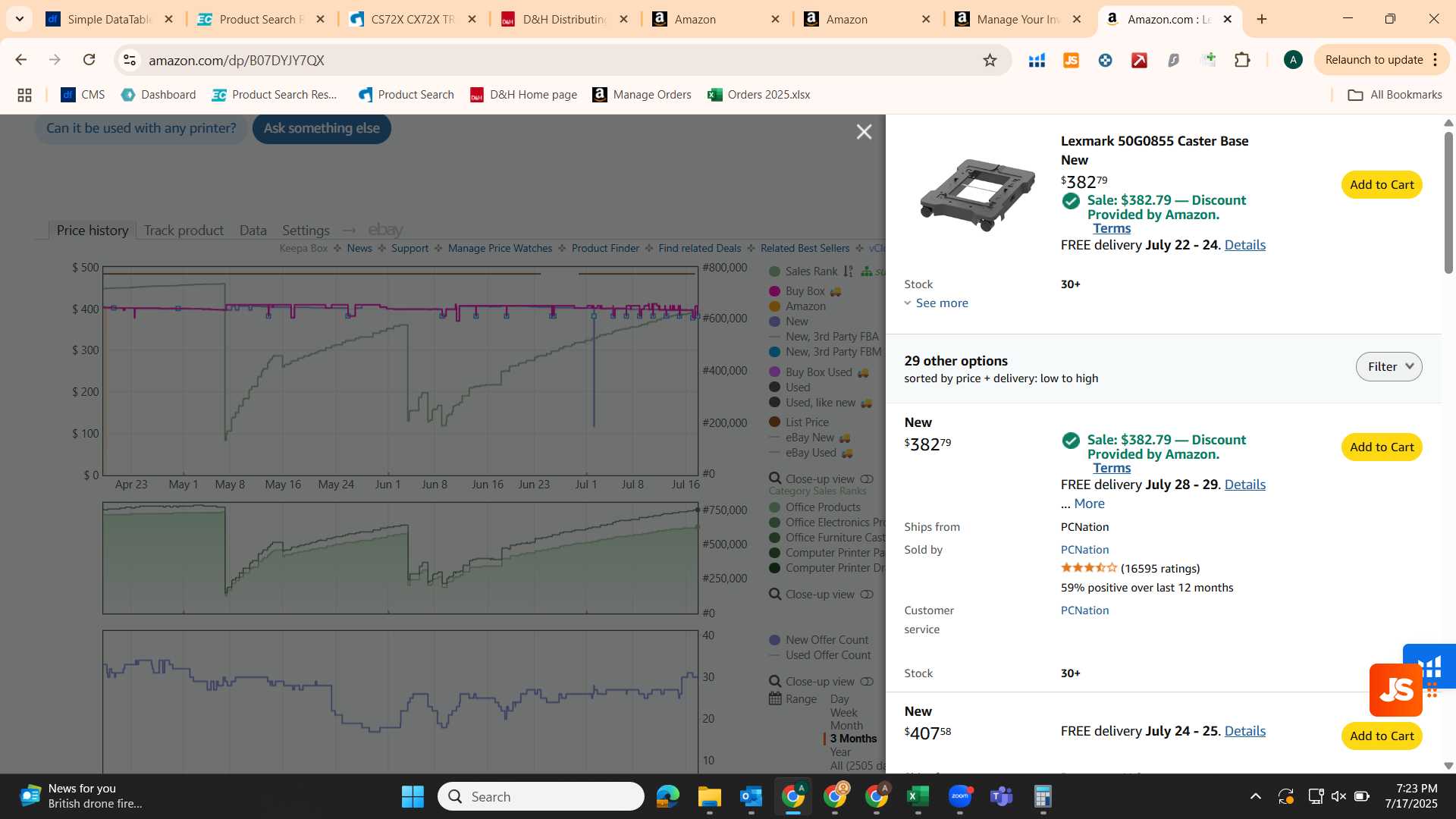Click the Windows taskbar Search box
The height and width of the screenshot is (819, 1456).
point(541,796)
